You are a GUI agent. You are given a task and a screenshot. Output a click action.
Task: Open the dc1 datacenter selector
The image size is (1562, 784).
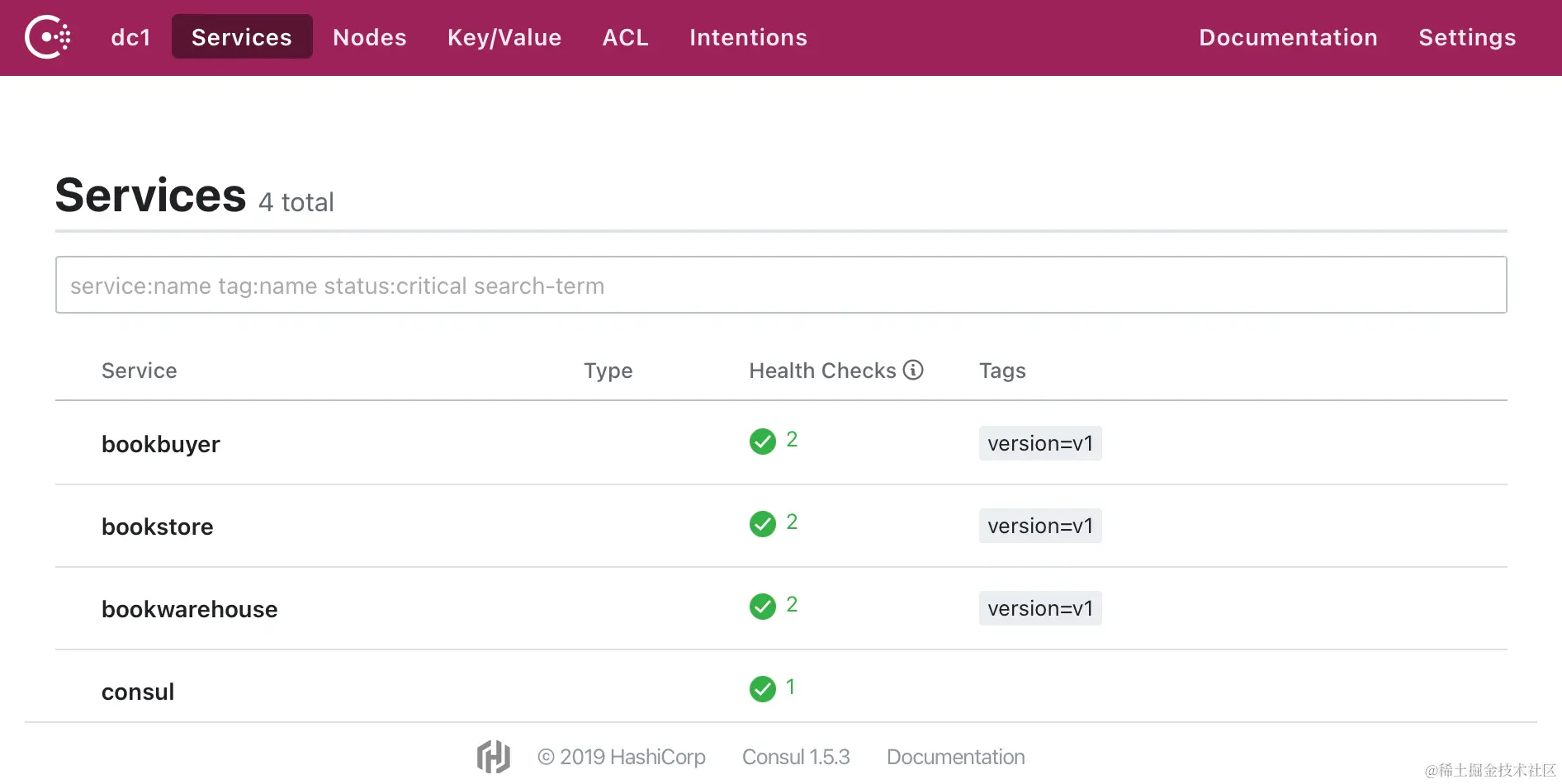(x=130, y=37)
